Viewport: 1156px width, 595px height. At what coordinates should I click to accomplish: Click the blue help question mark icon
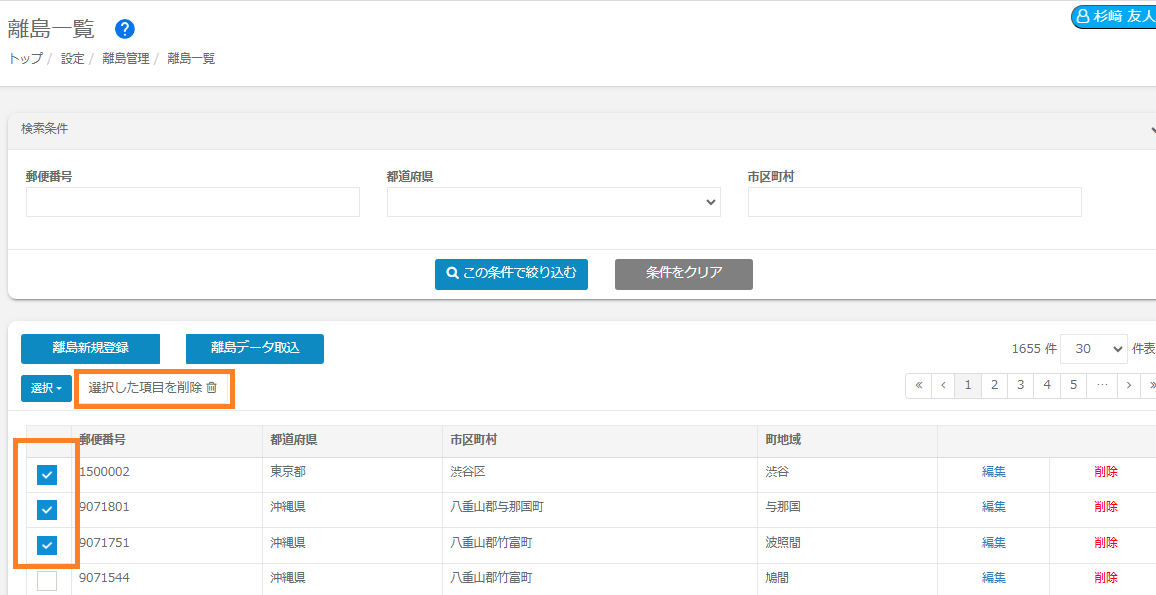click(125, 29)
